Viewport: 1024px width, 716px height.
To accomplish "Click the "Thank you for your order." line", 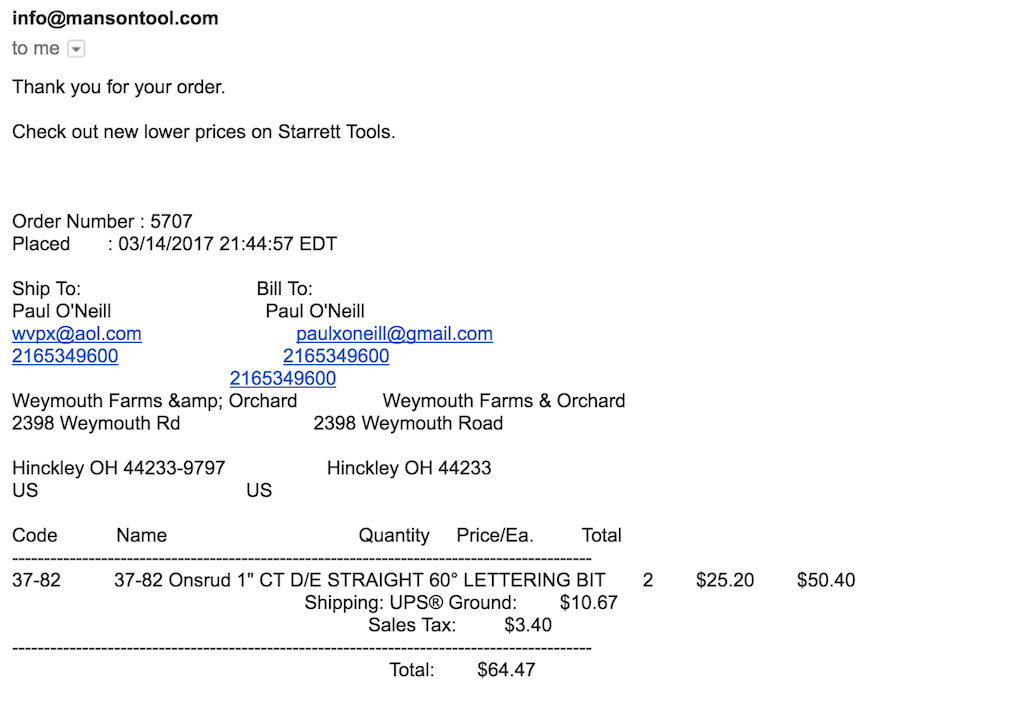I will point(119,87).
